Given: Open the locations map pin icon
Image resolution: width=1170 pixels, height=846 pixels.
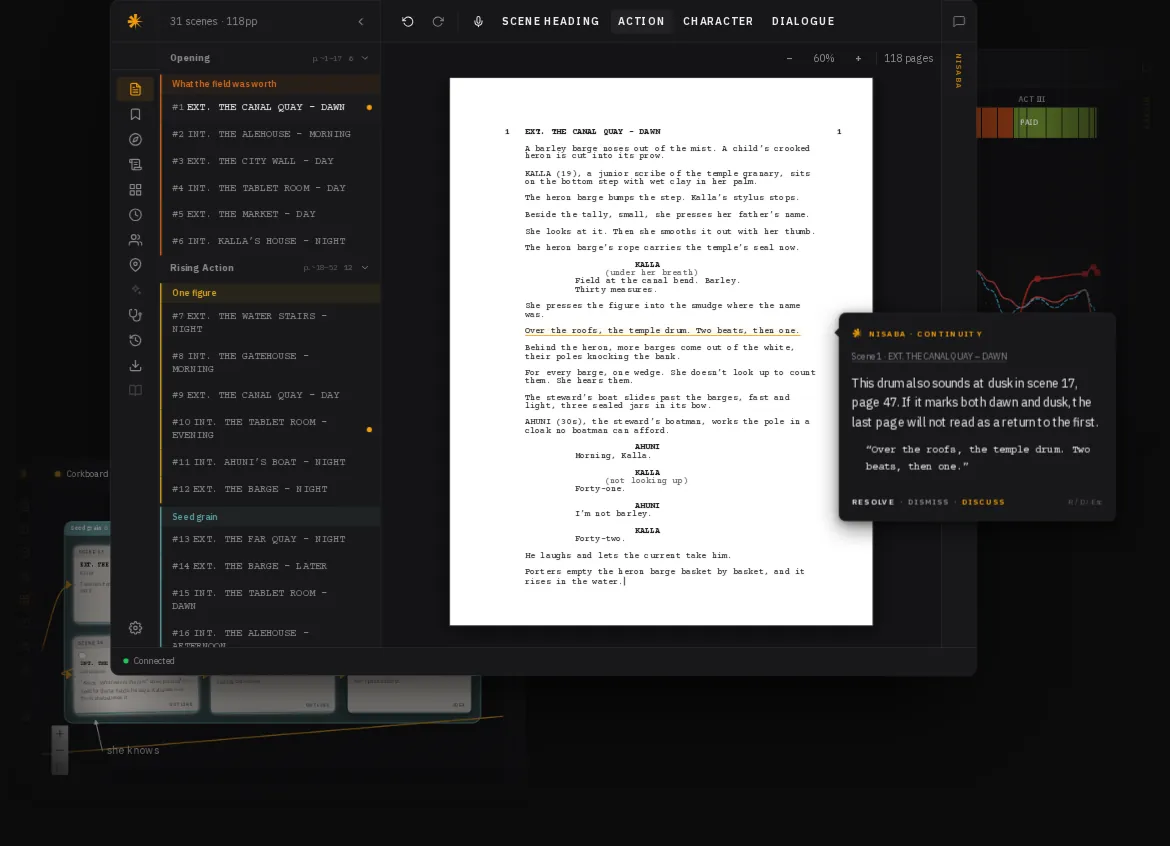Looking at the screenshot, I should (135, 265).
